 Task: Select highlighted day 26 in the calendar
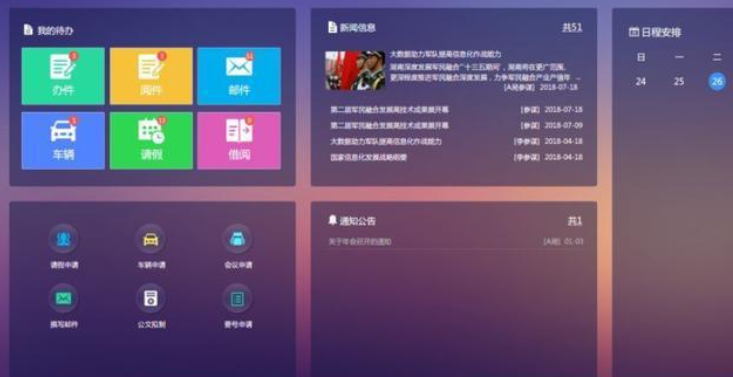(x=717, y=81)
